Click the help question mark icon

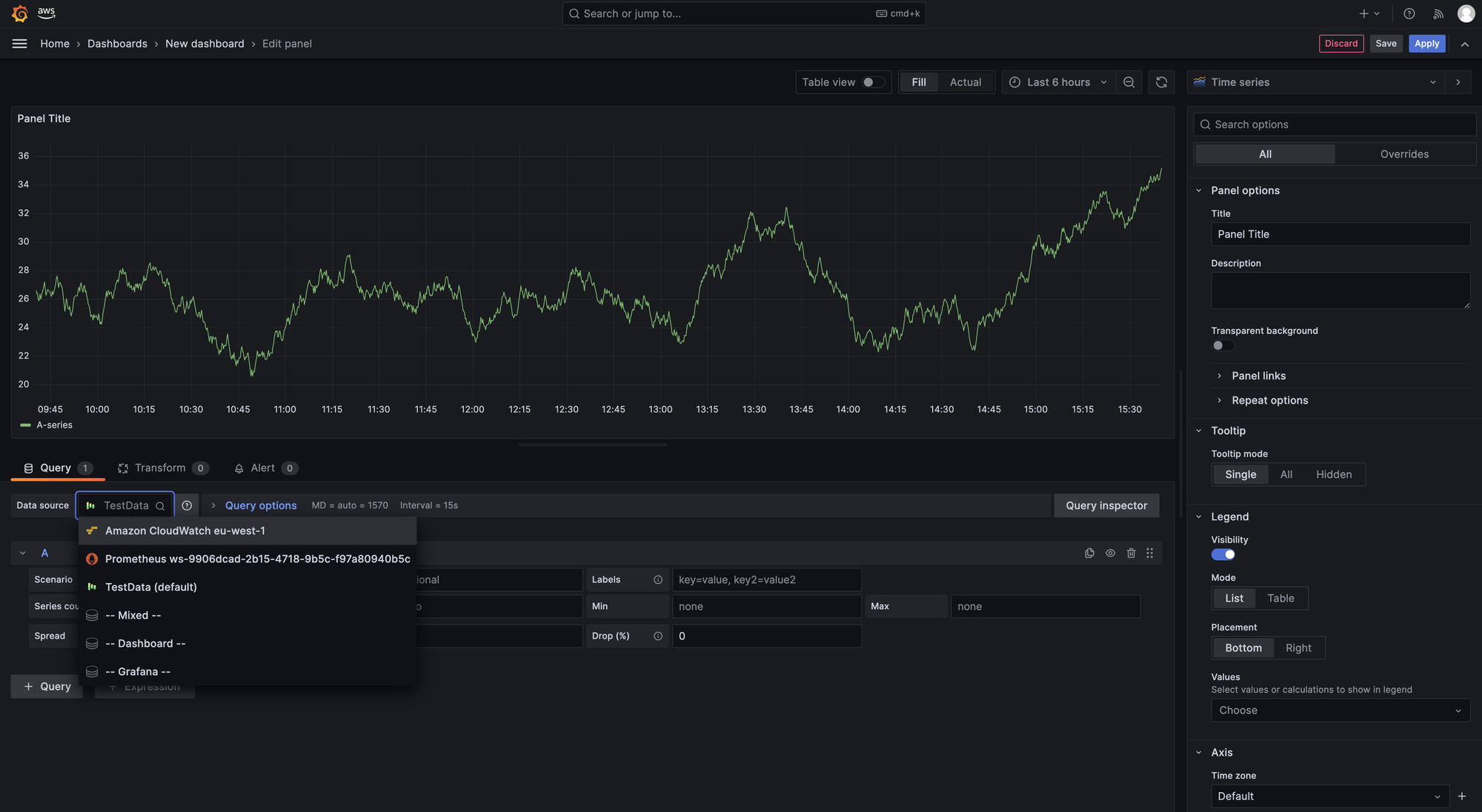1409,14
